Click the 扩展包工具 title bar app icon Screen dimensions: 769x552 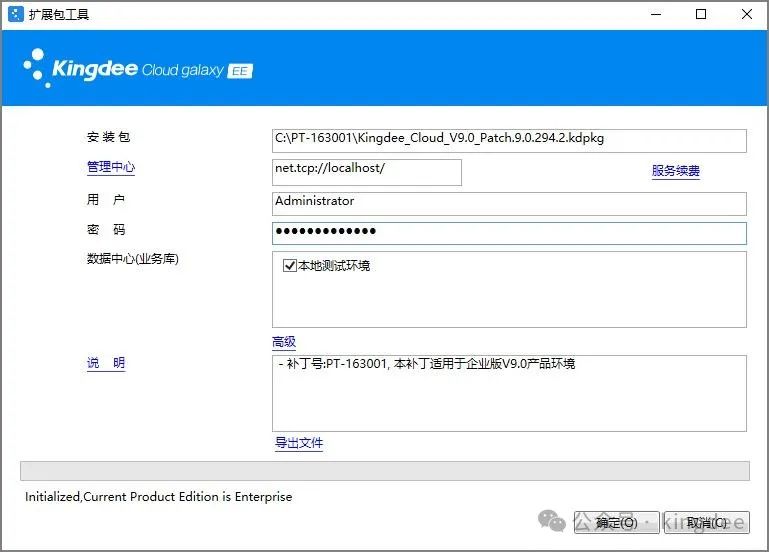pos(16,14)
